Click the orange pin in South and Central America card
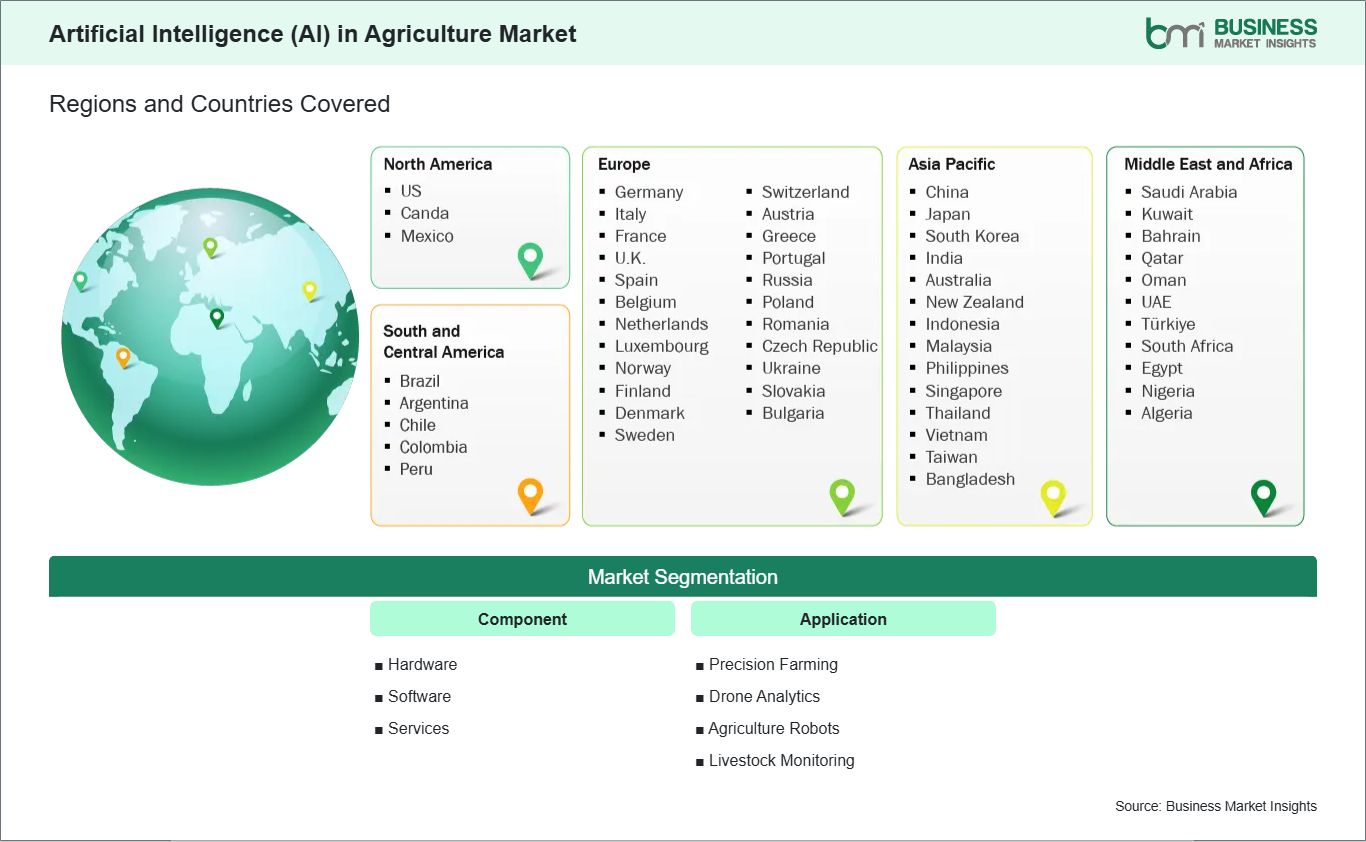This screenshot has height=842, width=1366. coord(528,494)
